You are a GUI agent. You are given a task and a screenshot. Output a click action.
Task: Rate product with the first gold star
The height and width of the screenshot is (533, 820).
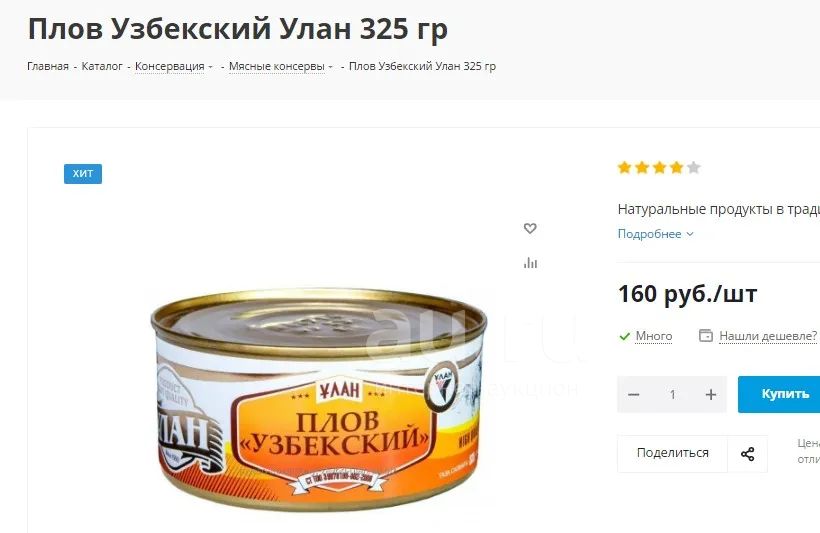[x=624, y=167]
